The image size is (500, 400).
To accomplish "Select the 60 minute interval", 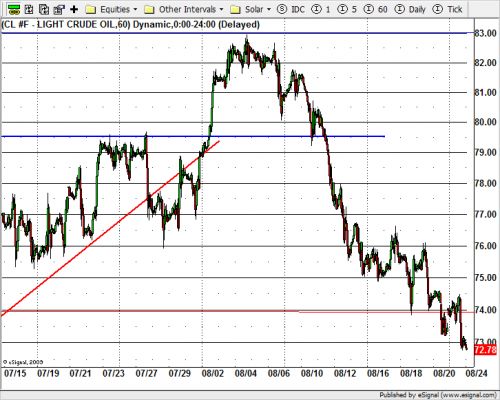I will pos(375,9).
